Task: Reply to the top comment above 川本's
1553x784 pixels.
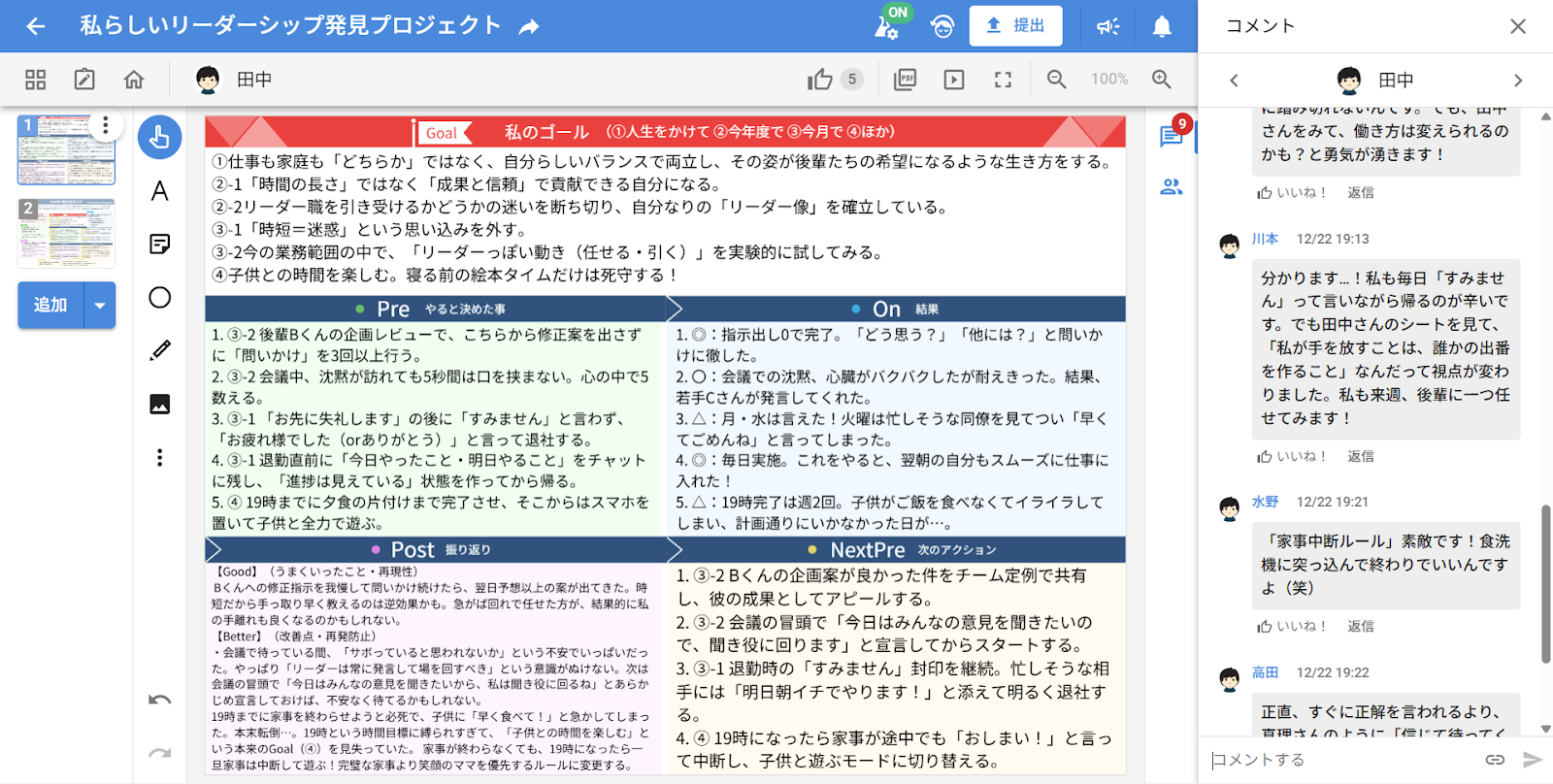Action: 1361,192
